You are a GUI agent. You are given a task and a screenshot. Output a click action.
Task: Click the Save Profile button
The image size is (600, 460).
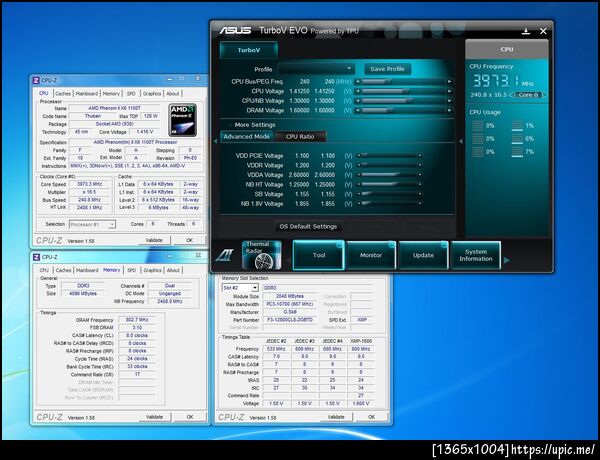tap(387, 69)
